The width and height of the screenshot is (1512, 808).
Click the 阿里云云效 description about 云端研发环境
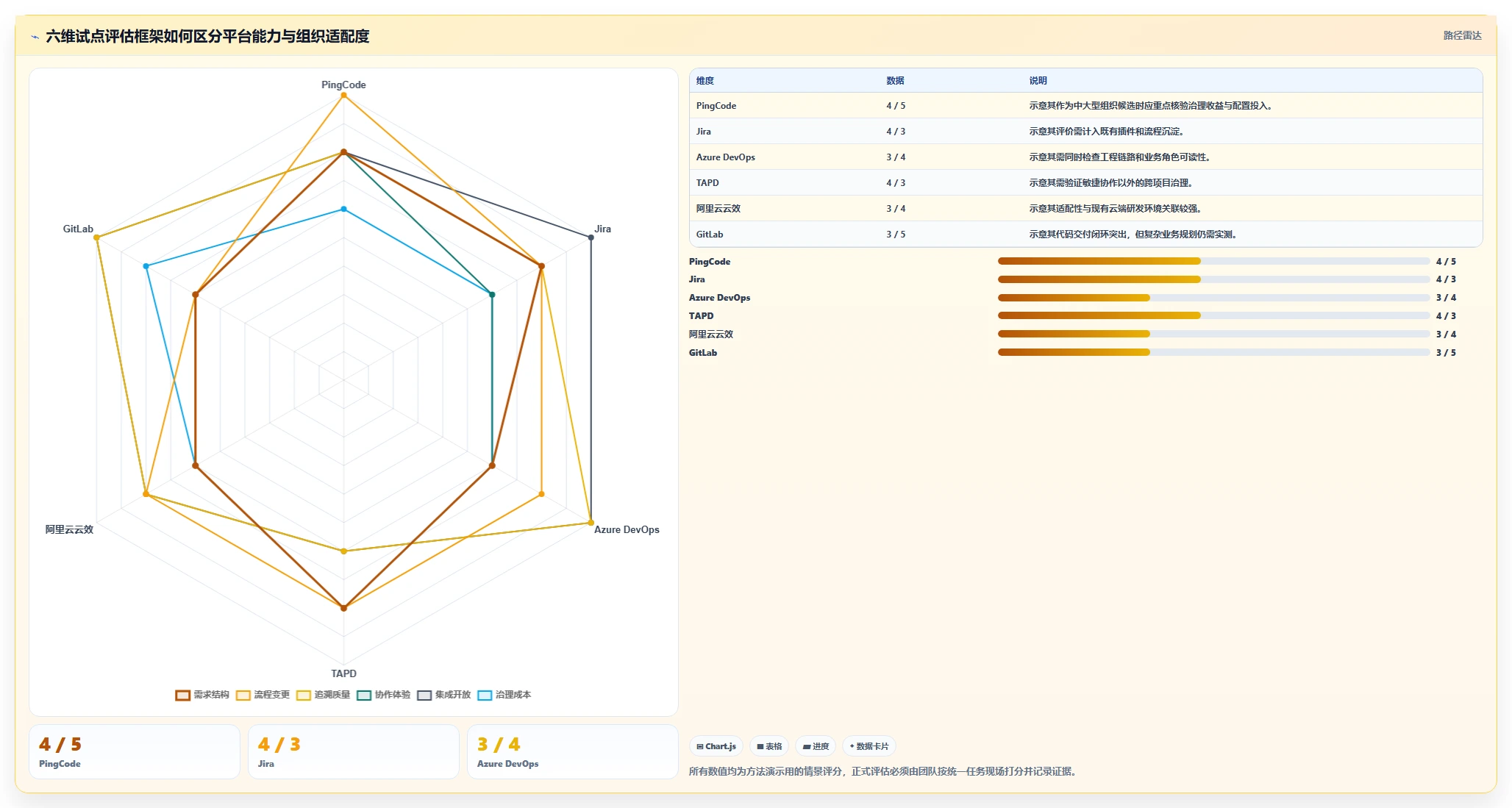point(1115,209)
